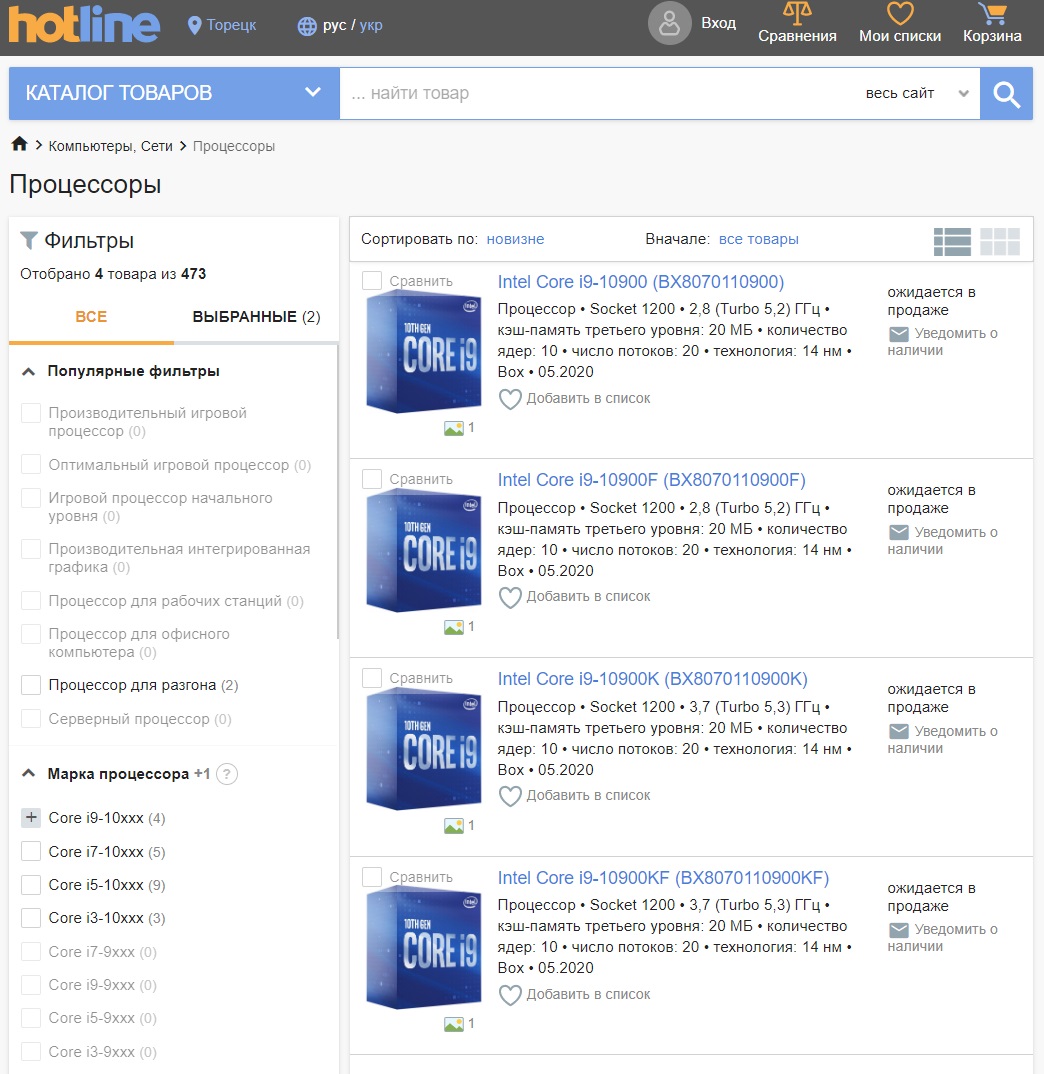This screenshot has height=1074, width=1044.
Task: Switch to grid view layout icon
Action: click(x=1000, y=242)
